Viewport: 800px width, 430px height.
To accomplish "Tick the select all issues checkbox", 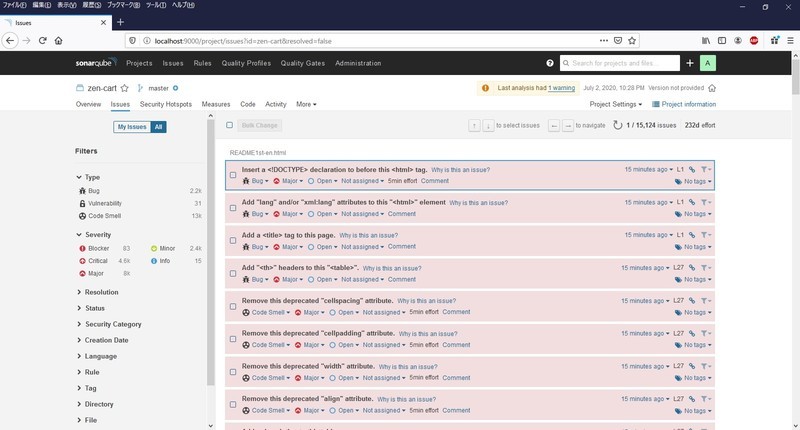I will coord(230,125).
